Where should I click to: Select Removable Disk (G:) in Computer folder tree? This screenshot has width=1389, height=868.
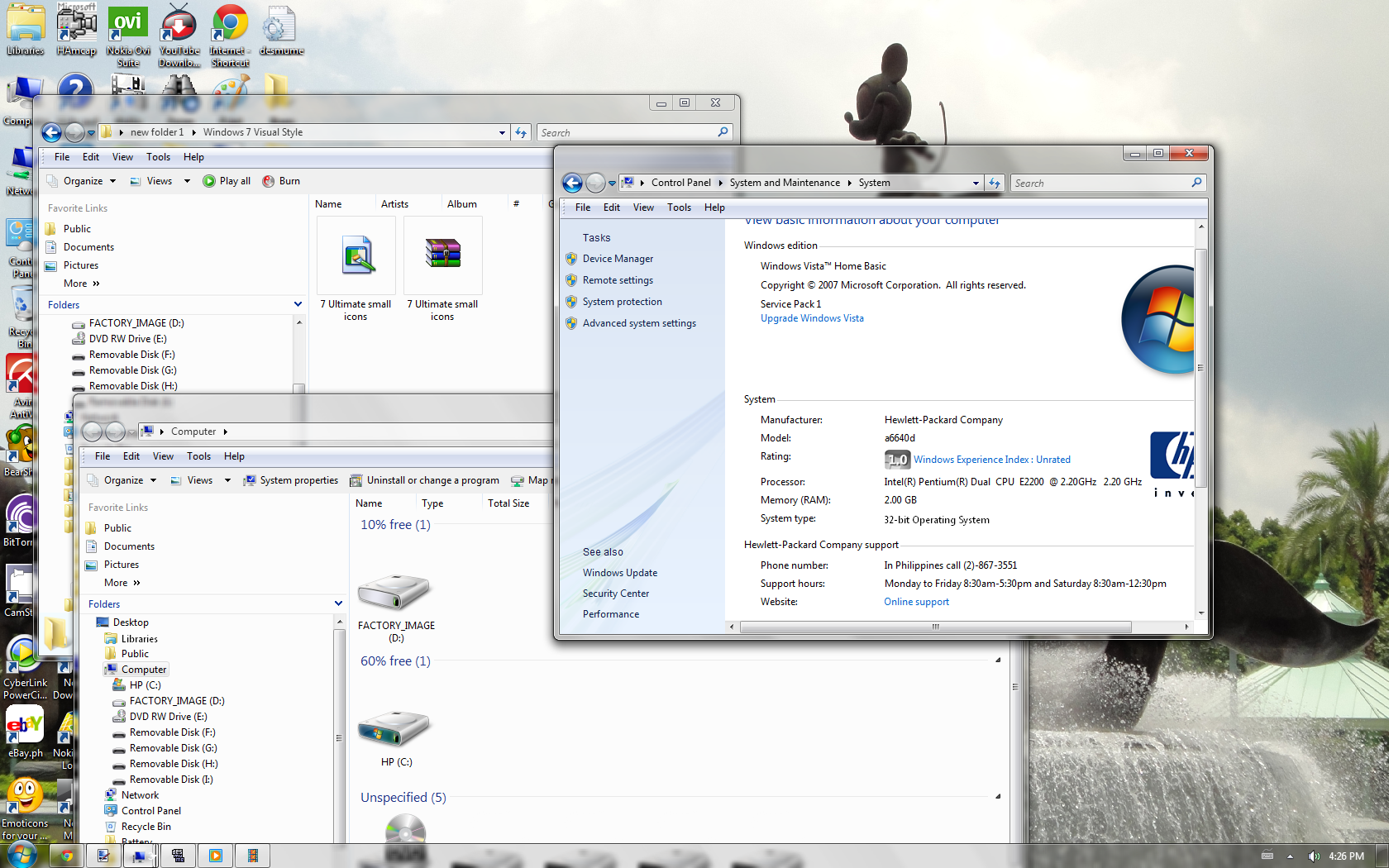pos(173,748)
